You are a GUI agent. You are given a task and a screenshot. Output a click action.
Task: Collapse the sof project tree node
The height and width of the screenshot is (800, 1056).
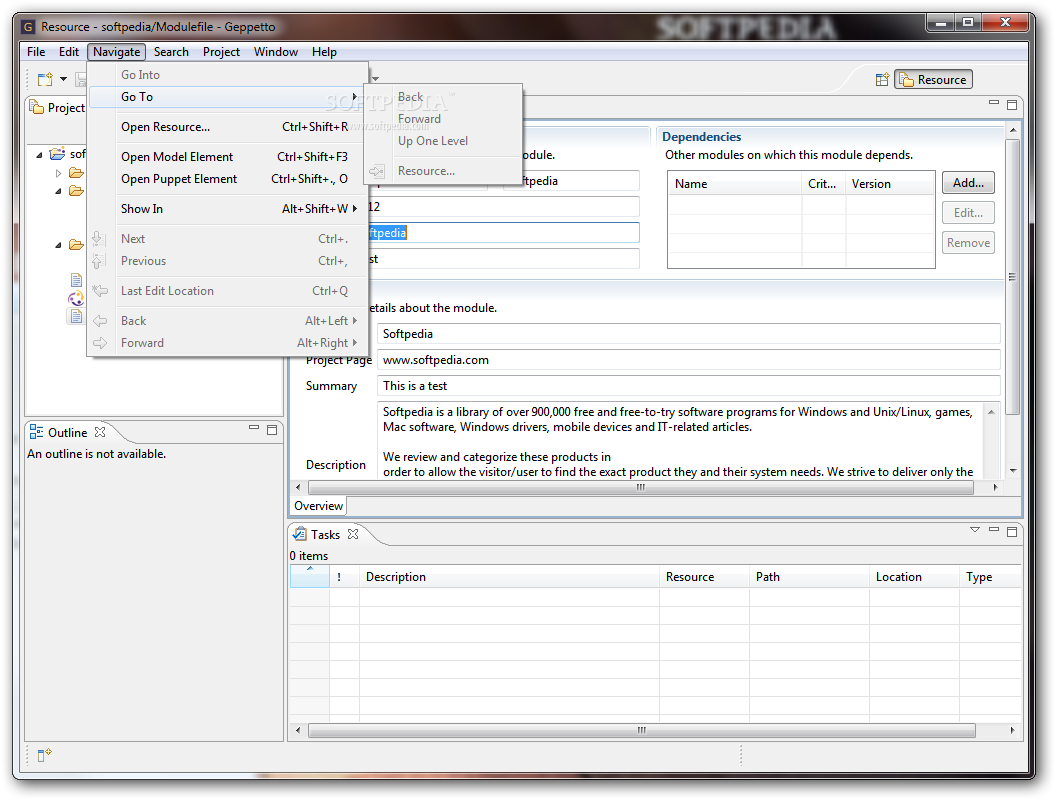(x=39, y=155)
